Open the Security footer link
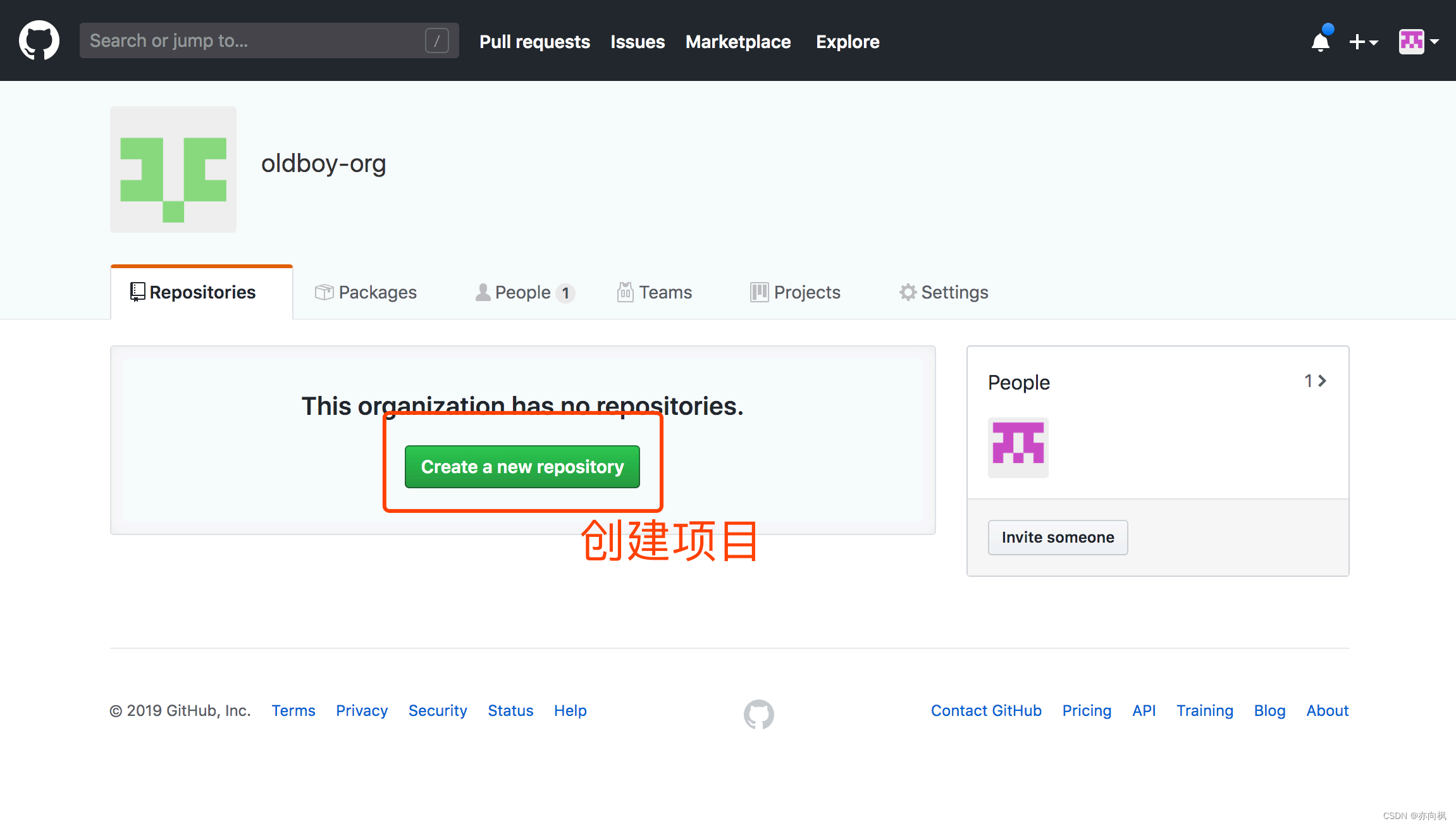 [x=438, y=711]
